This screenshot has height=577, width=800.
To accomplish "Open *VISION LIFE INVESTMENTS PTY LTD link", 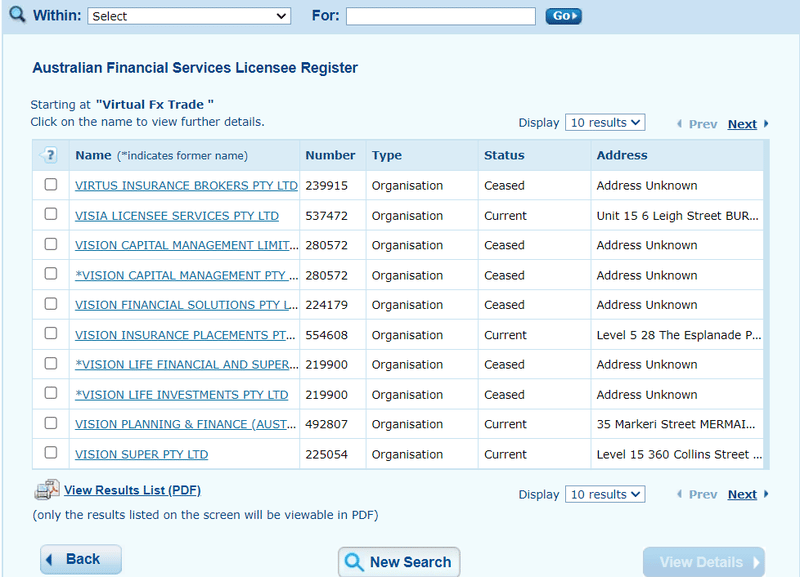I will point(182,395).
